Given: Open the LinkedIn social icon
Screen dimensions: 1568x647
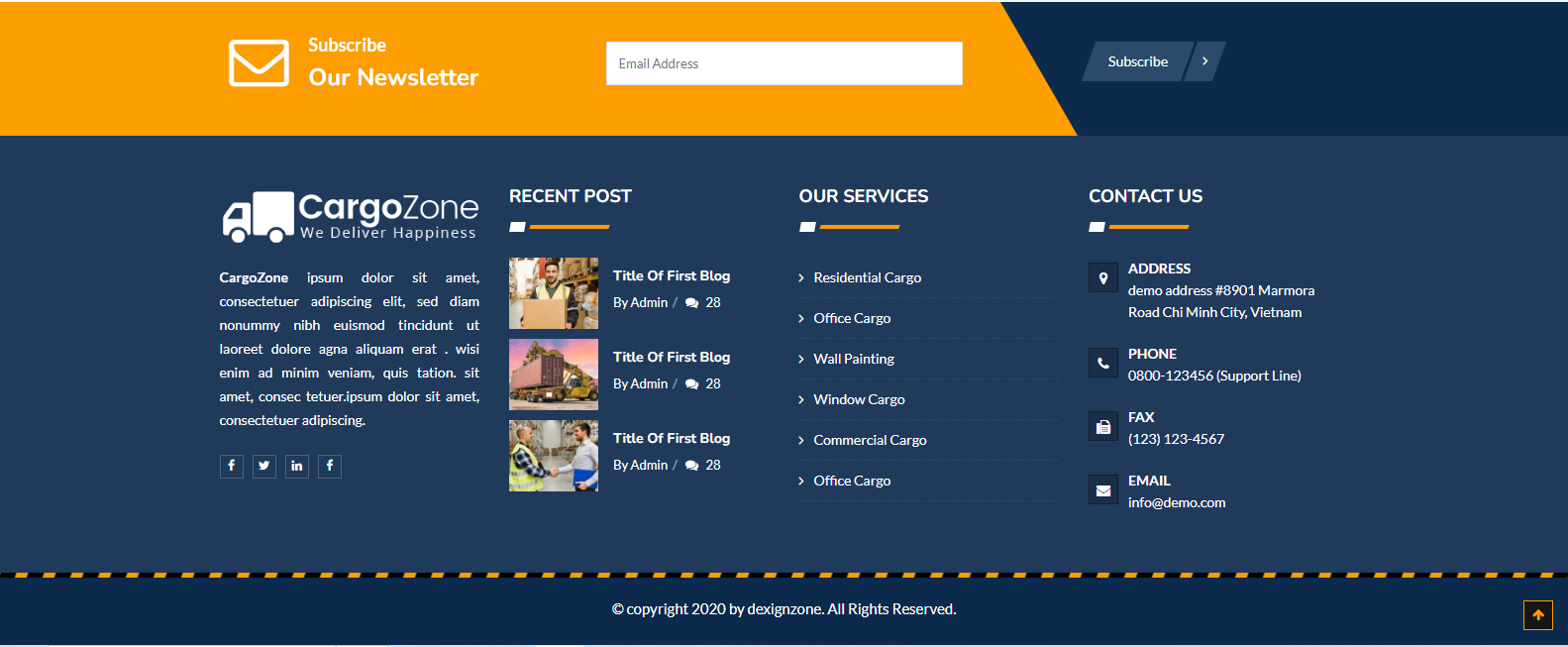Looking at the screenshot, I should click(x=297, y=466).
